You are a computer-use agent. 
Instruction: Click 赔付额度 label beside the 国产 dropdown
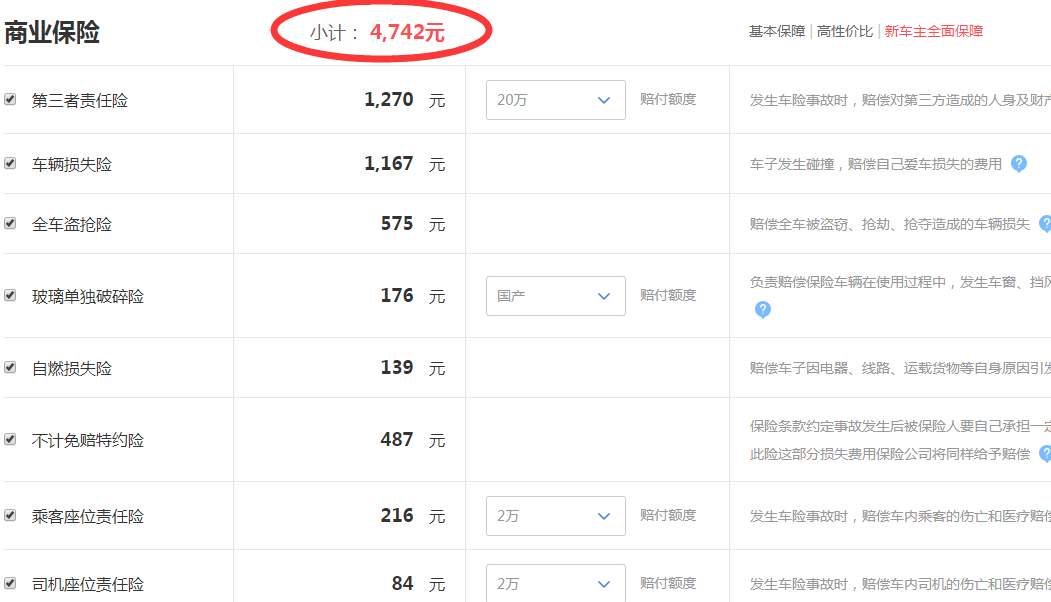(668, 295)
